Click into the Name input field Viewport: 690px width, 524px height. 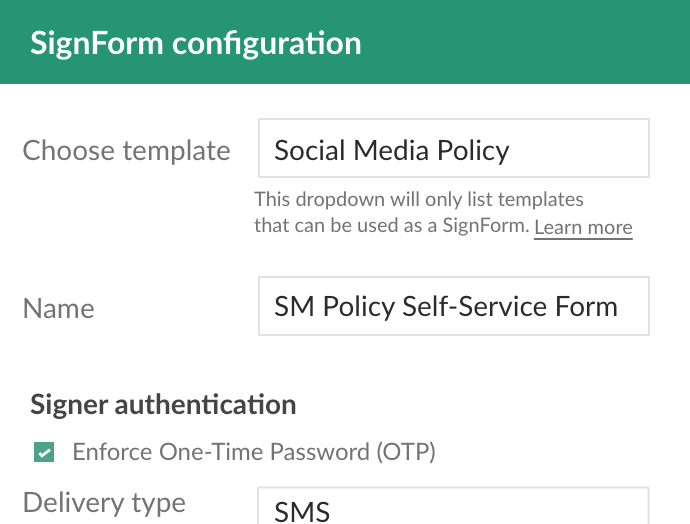(453, 306)
